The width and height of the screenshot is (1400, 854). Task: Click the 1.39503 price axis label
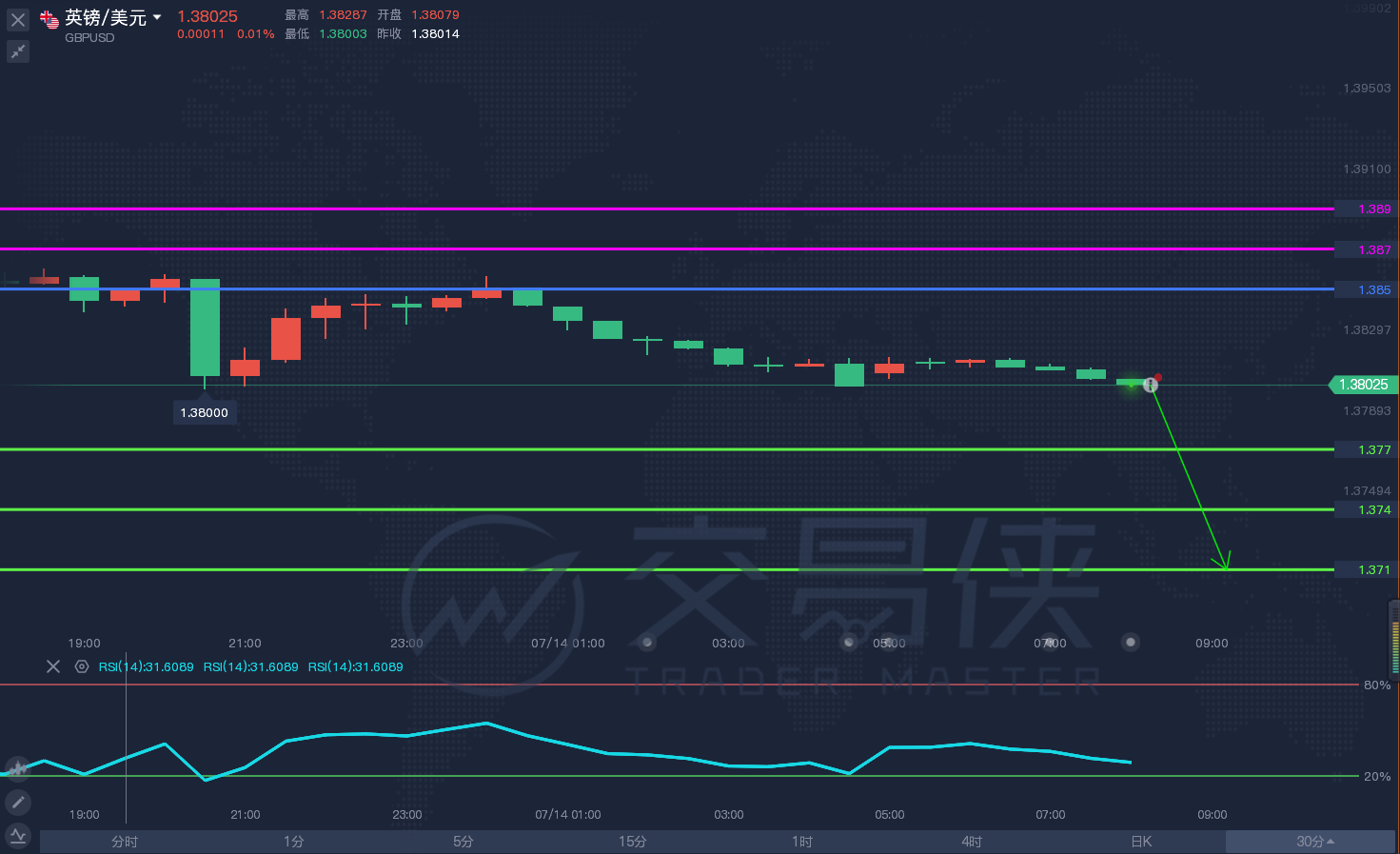[x=1367, y=88]
